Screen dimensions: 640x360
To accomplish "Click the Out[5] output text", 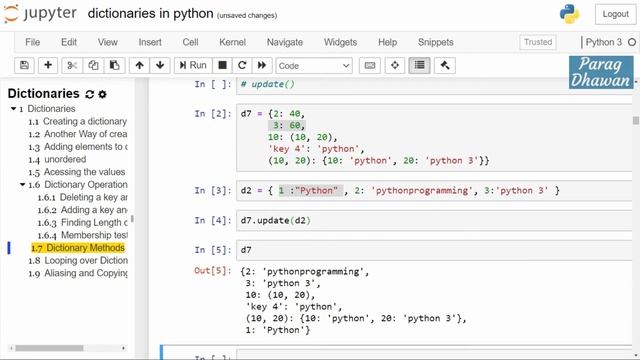I will (353, 301).
